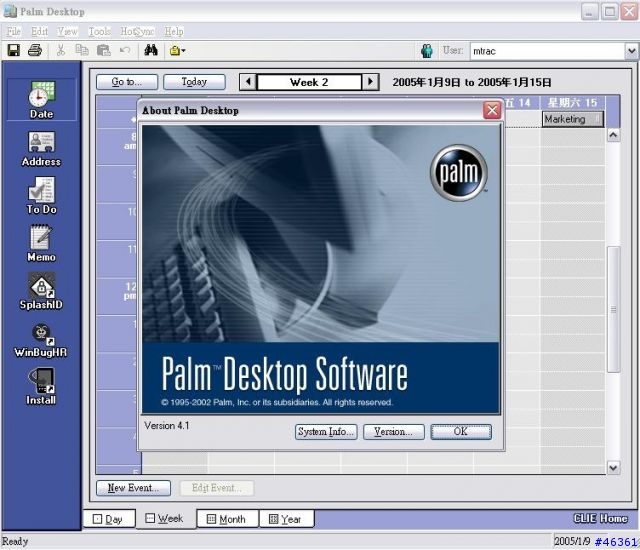Switch to the Day view tab
This screenshot has height=550, width=640.
[x=109, y=519]
